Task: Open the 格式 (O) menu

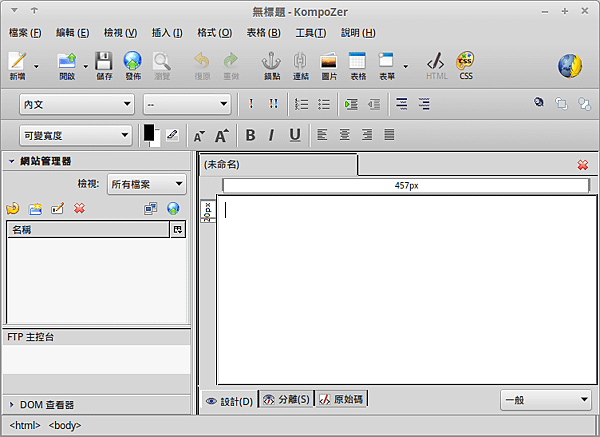Action: [x=215, y=33]
